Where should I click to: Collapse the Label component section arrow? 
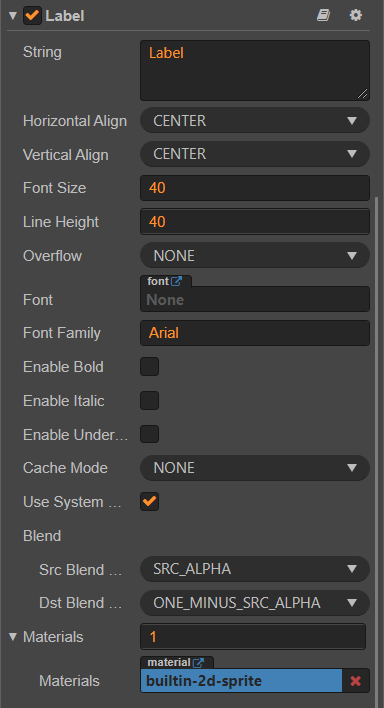pyautogui.click(x=13, y=16)
